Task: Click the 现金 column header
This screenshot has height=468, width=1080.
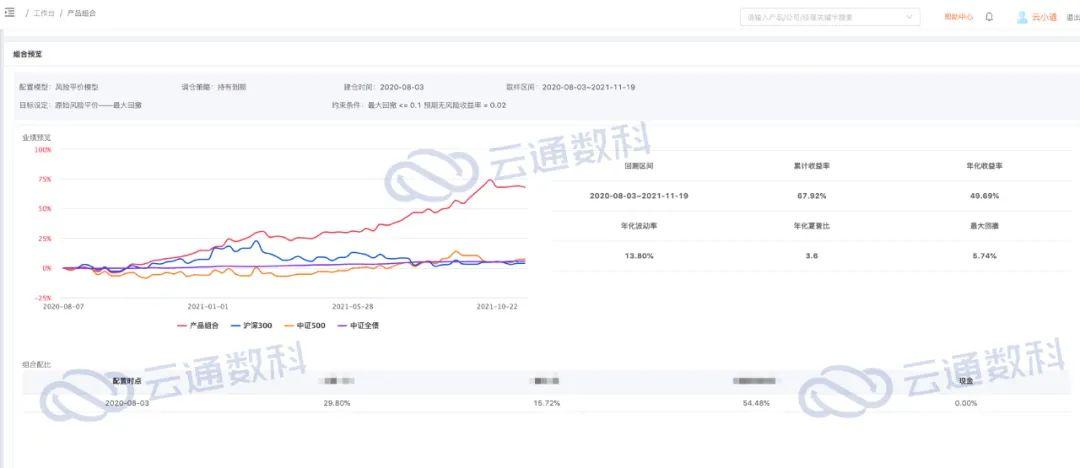Action: pos(965,381)
